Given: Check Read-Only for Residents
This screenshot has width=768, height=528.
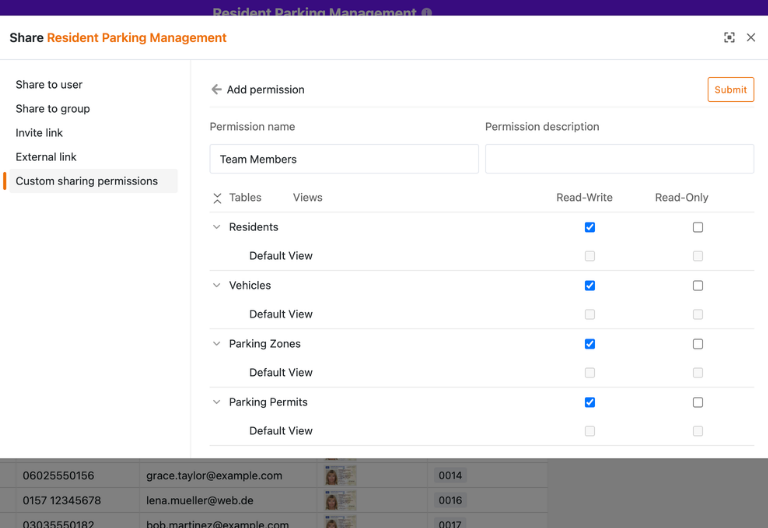Looking at the screenshot, I should [698, 227].
